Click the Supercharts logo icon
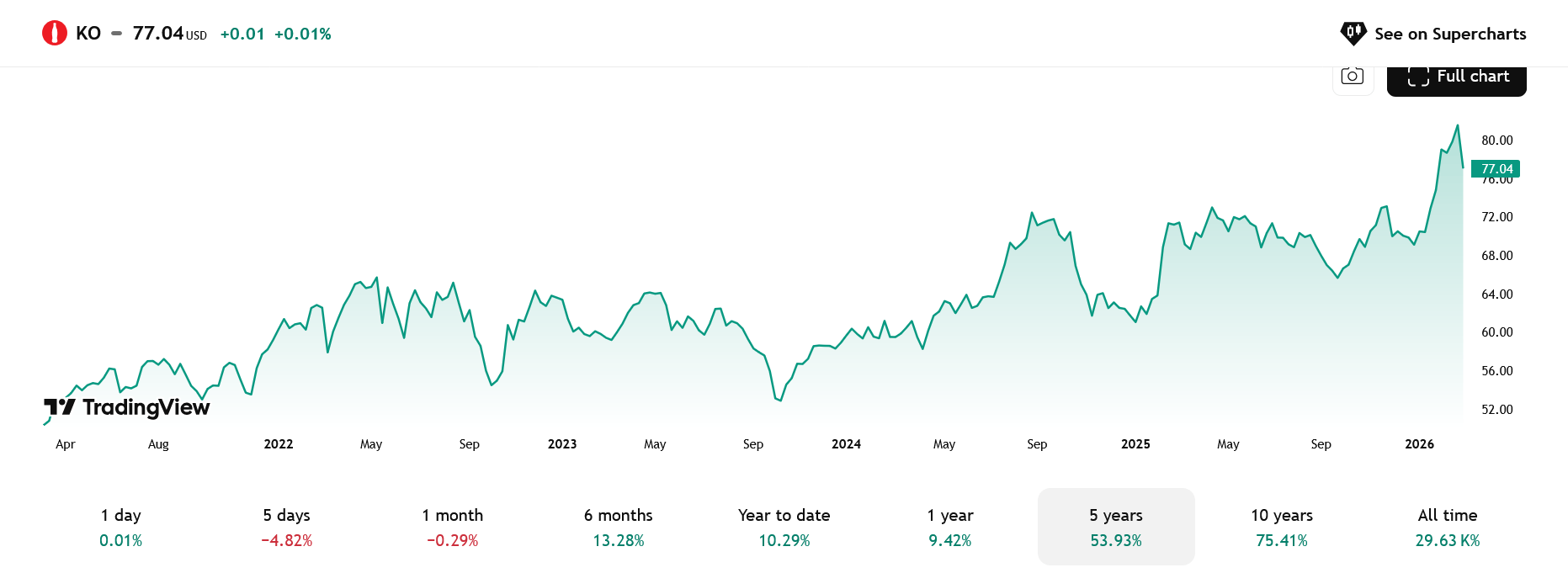 (1353, 34)
